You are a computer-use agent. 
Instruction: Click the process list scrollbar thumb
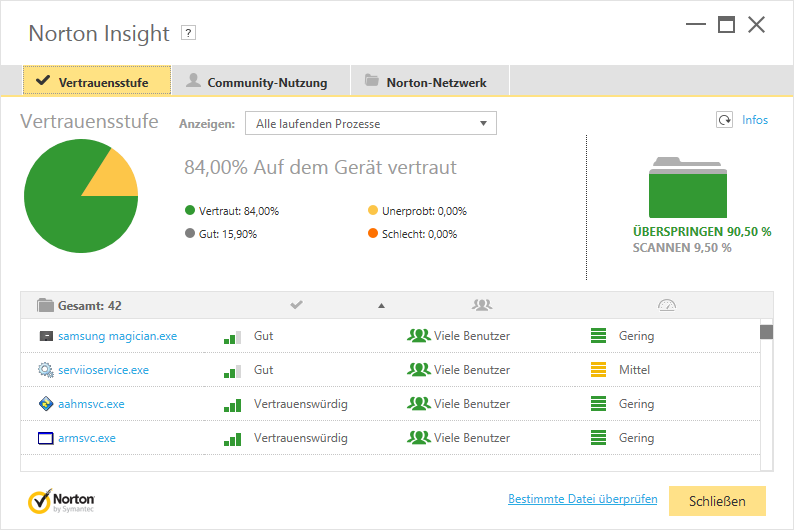[767, 332]
